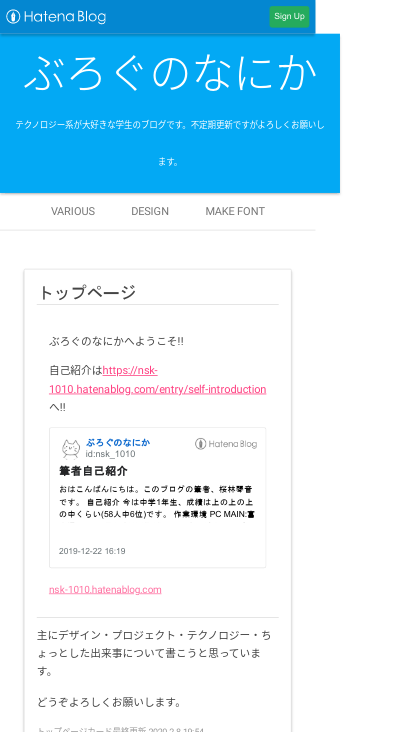Image resolution: width=412 pixels, height=732 pixels.
Task: Click the どうぞよろしくお願いします。 closing line
Action: (x=109, y=702)
